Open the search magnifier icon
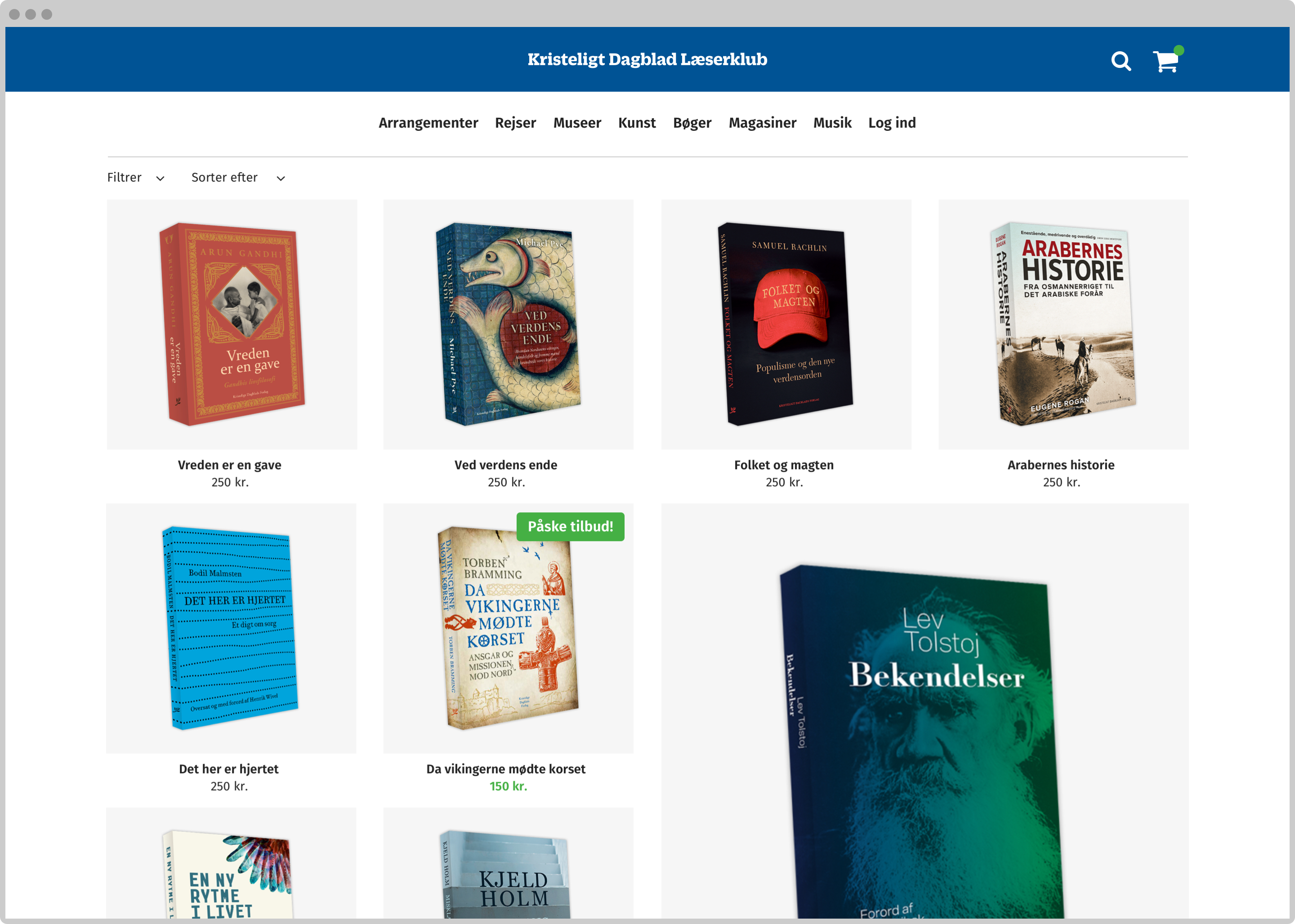Screen dimensions: 1295x924 [1121, 61]
